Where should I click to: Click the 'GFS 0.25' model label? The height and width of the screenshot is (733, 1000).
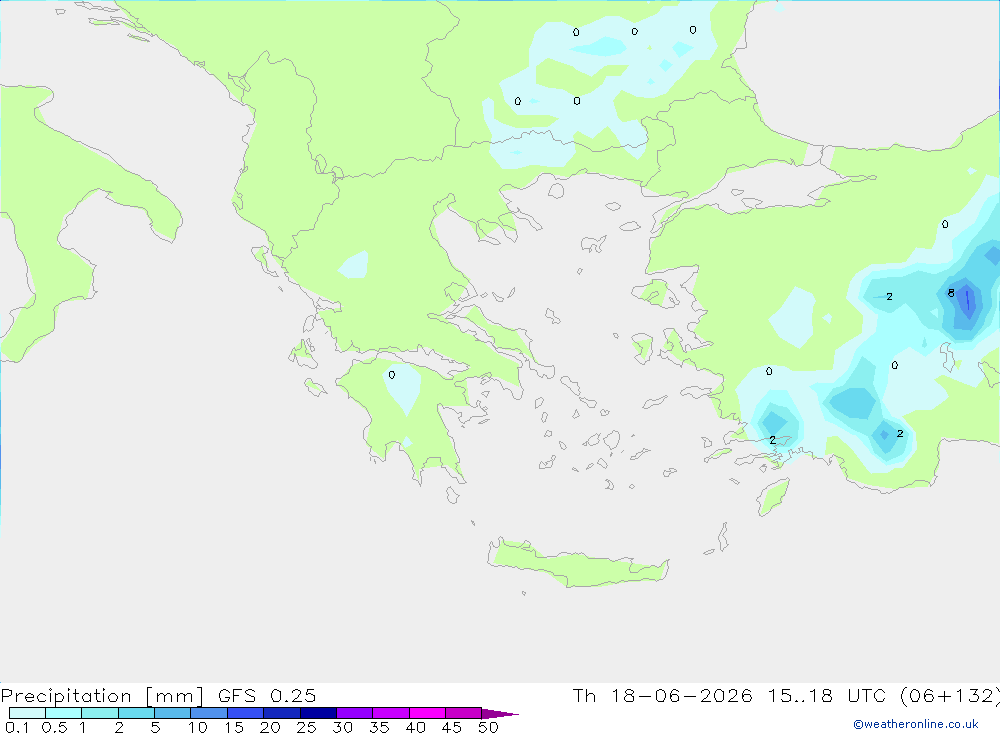pos(267,695)
